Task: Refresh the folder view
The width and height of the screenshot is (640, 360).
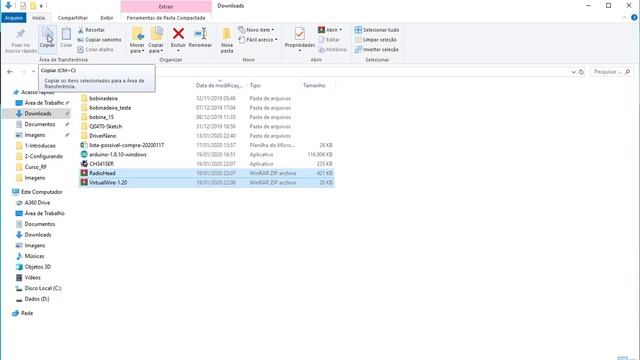Action: 582,72
